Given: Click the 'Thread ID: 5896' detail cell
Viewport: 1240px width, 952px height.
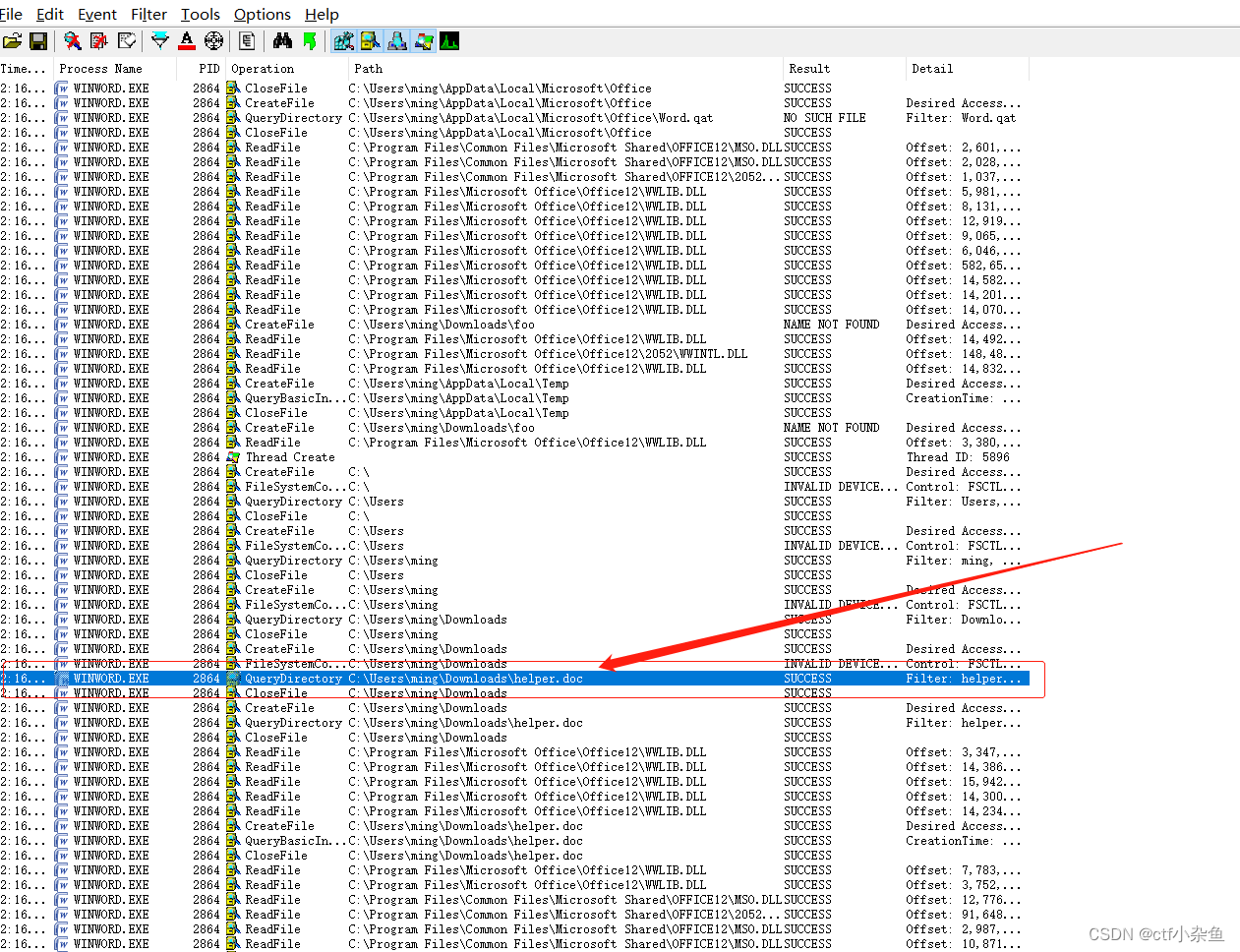Looking at the screenshot, I should click(958, 457).
